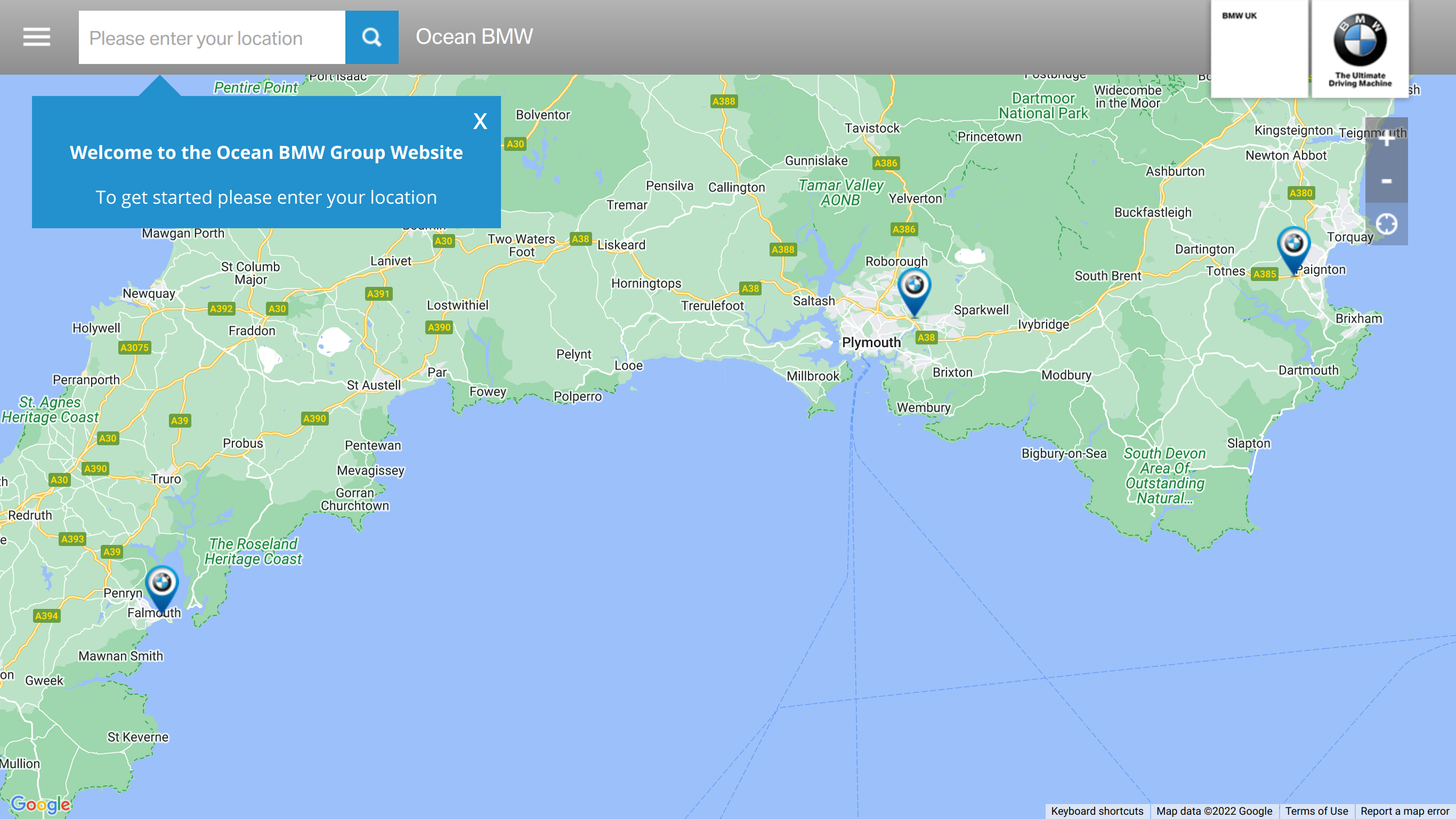This screenshot has width=1456, height=819.
Task: Click the Plymouth map label
Action: [871, 342]
